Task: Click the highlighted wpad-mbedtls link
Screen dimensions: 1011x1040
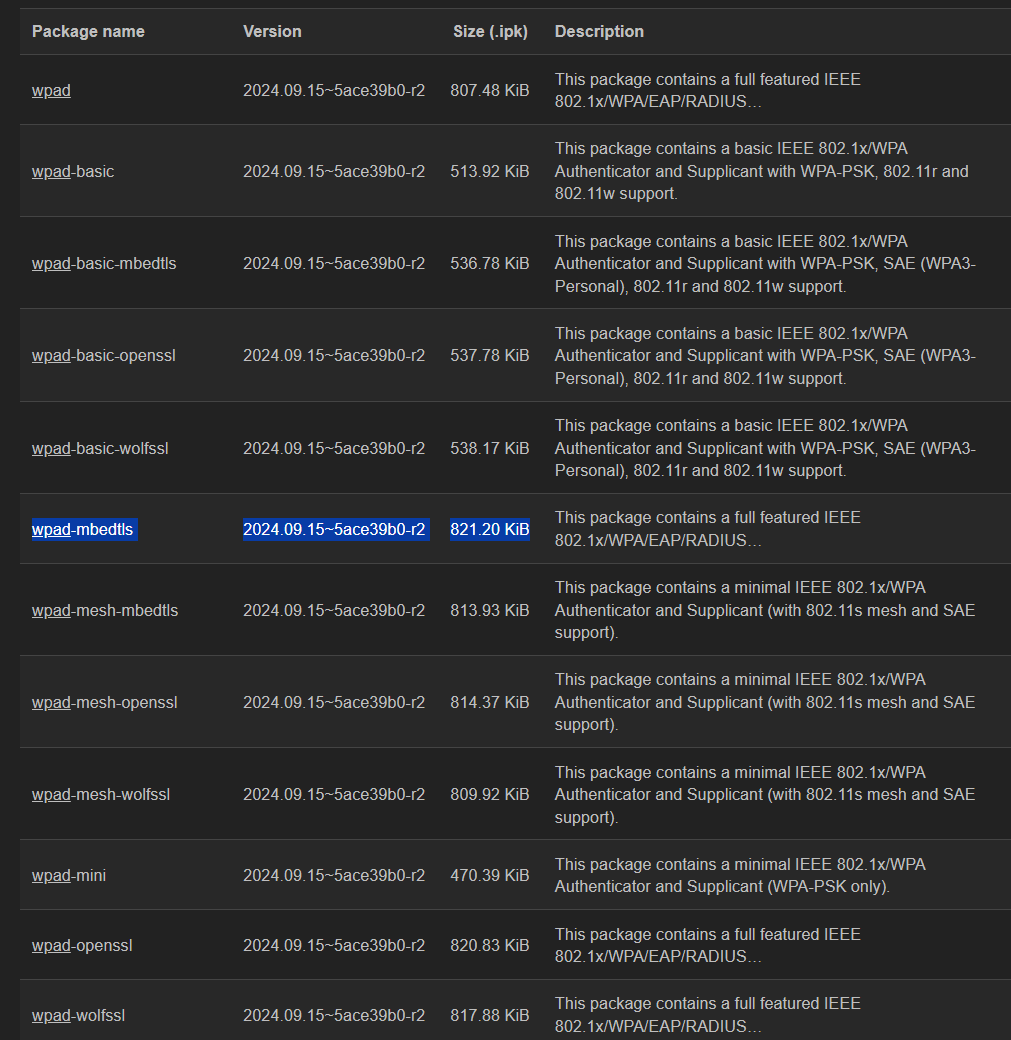Action: click(82, 529)
